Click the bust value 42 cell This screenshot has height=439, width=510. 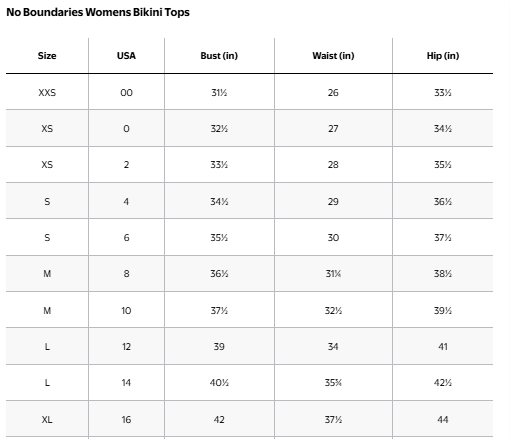pos(219,419)
